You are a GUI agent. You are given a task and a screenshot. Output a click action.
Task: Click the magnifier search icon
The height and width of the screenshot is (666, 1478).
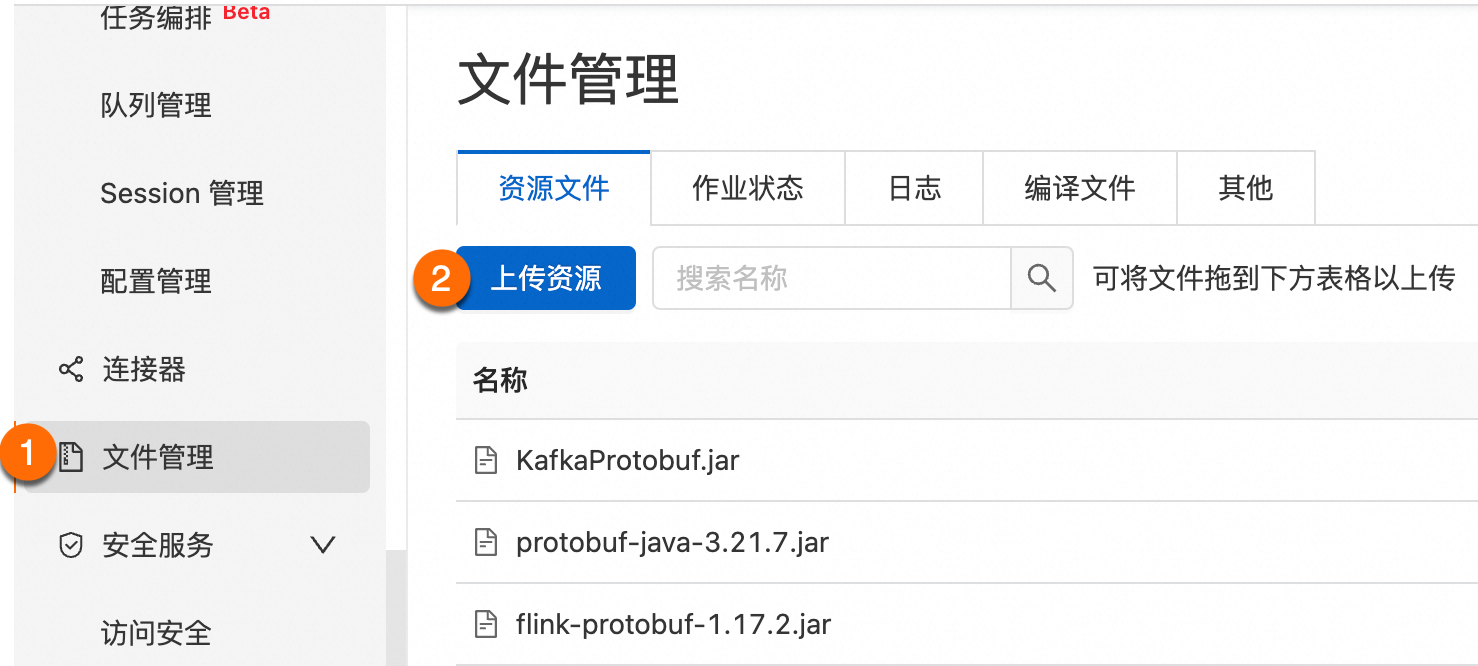pos(1042,278)
